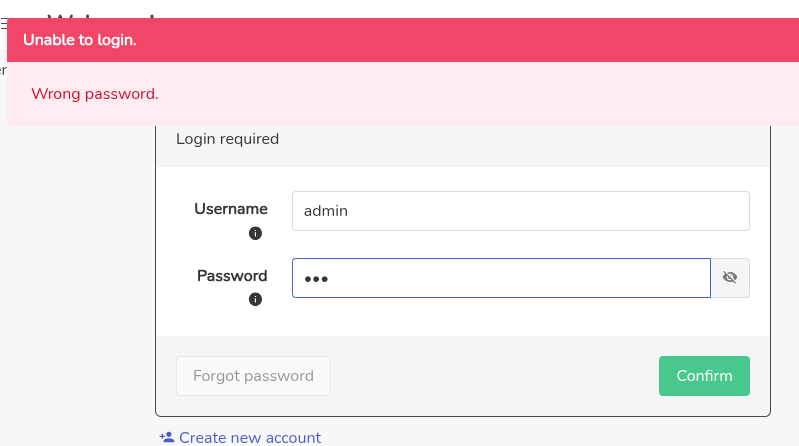Submit login with the Confirm button
Viewport: 799px width, 446px height.
704,376
